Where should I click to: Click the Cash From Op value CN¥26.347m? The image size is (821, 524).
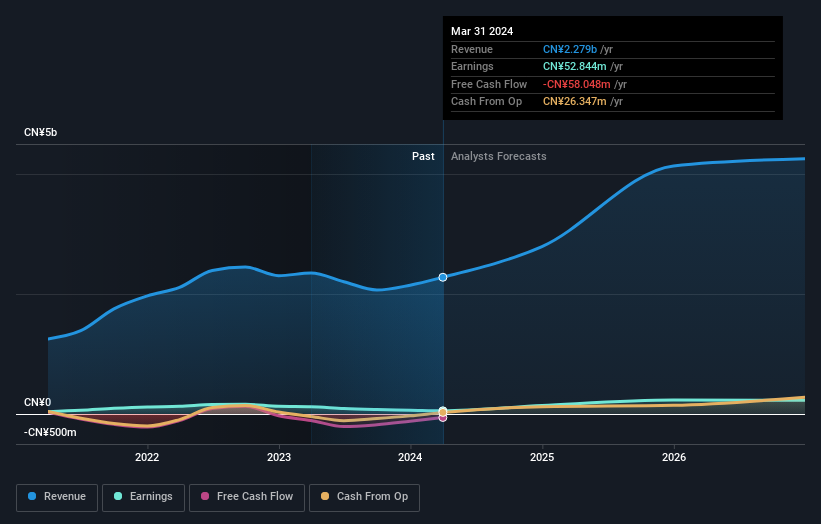point(574,102)
